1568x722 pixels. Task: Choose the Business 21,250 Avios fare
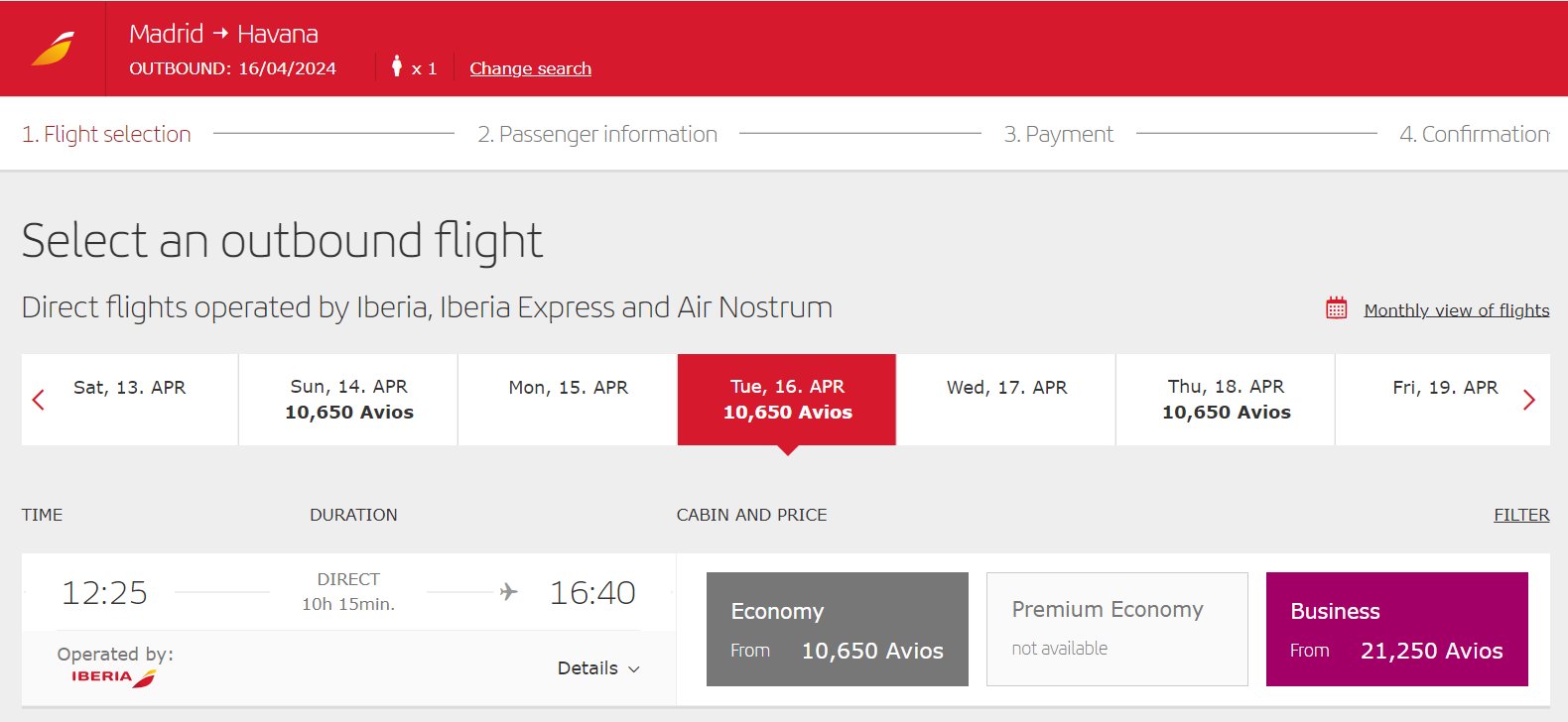point(1397,629)
